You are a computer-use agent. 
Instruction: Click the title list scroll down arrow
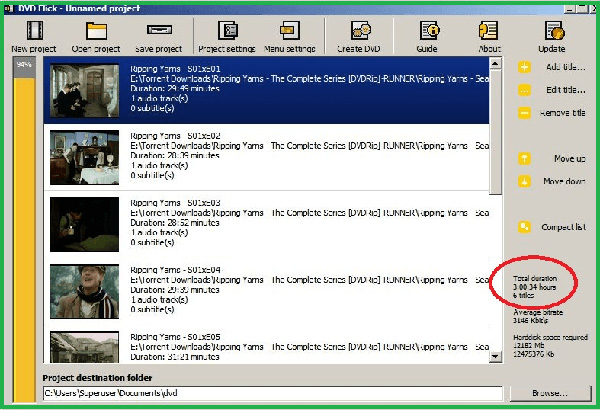click(496, 356)
